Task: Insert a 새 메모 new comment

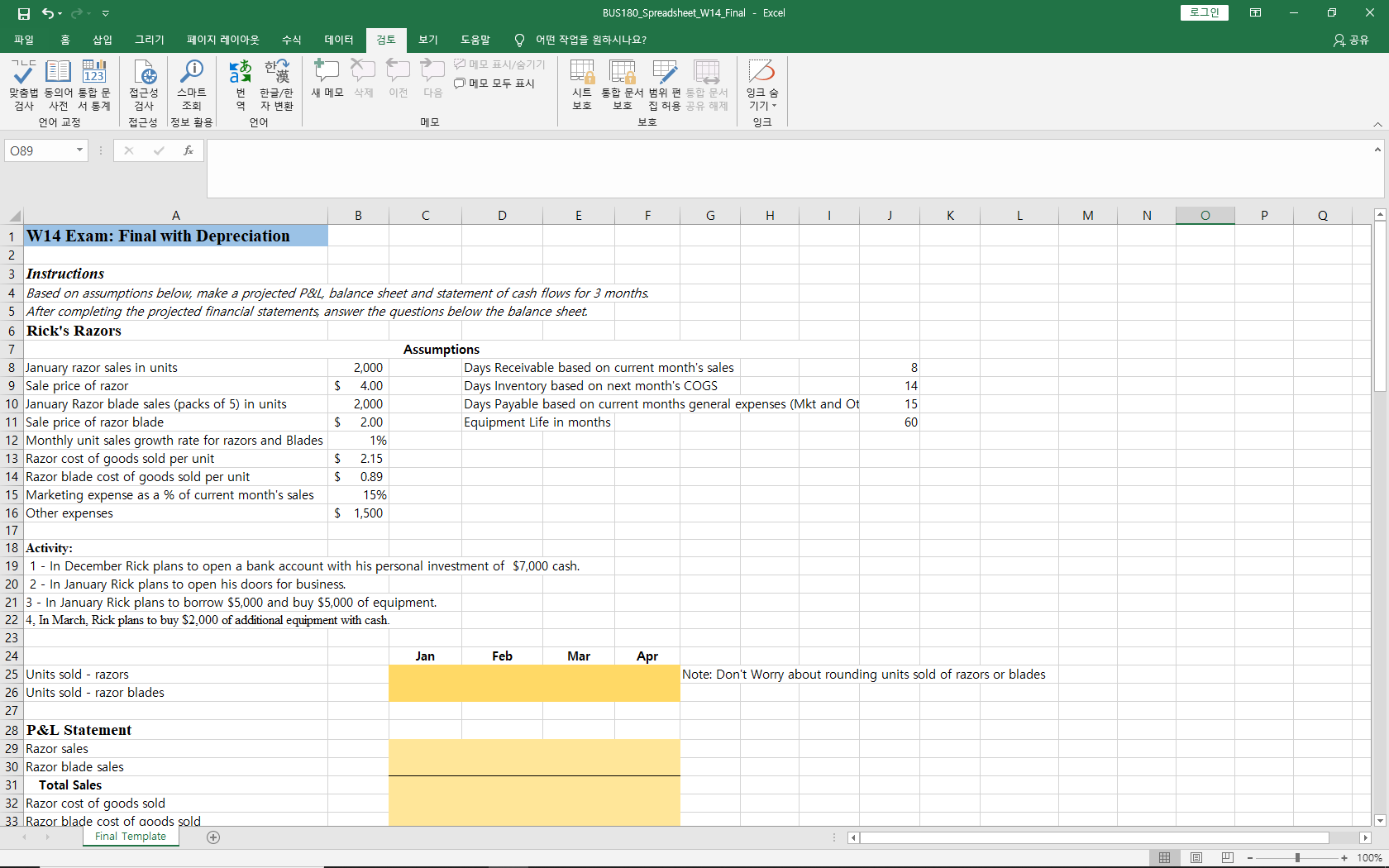Action: tap(327, 79)
